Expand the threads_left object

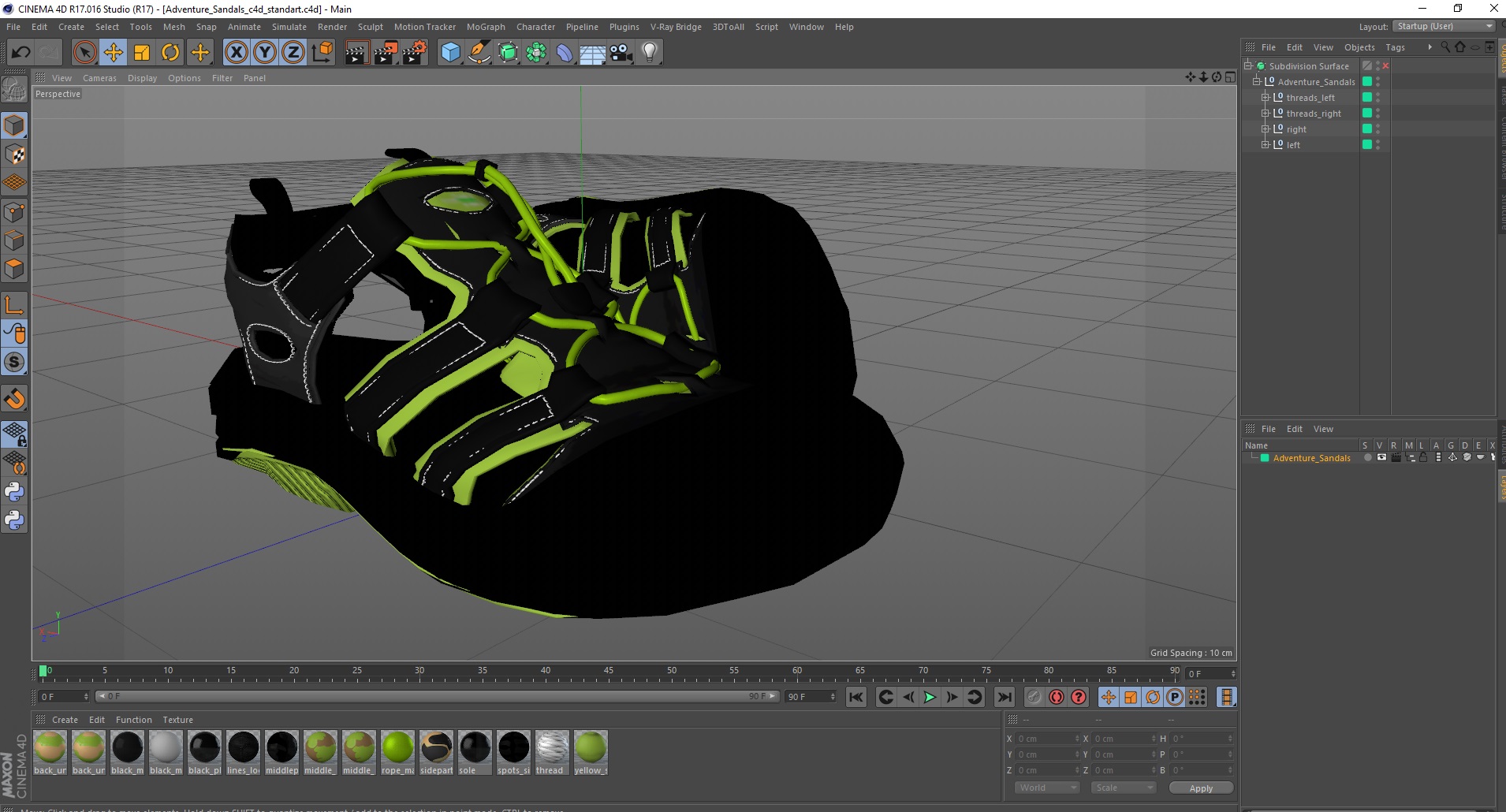coord(1266,97)
